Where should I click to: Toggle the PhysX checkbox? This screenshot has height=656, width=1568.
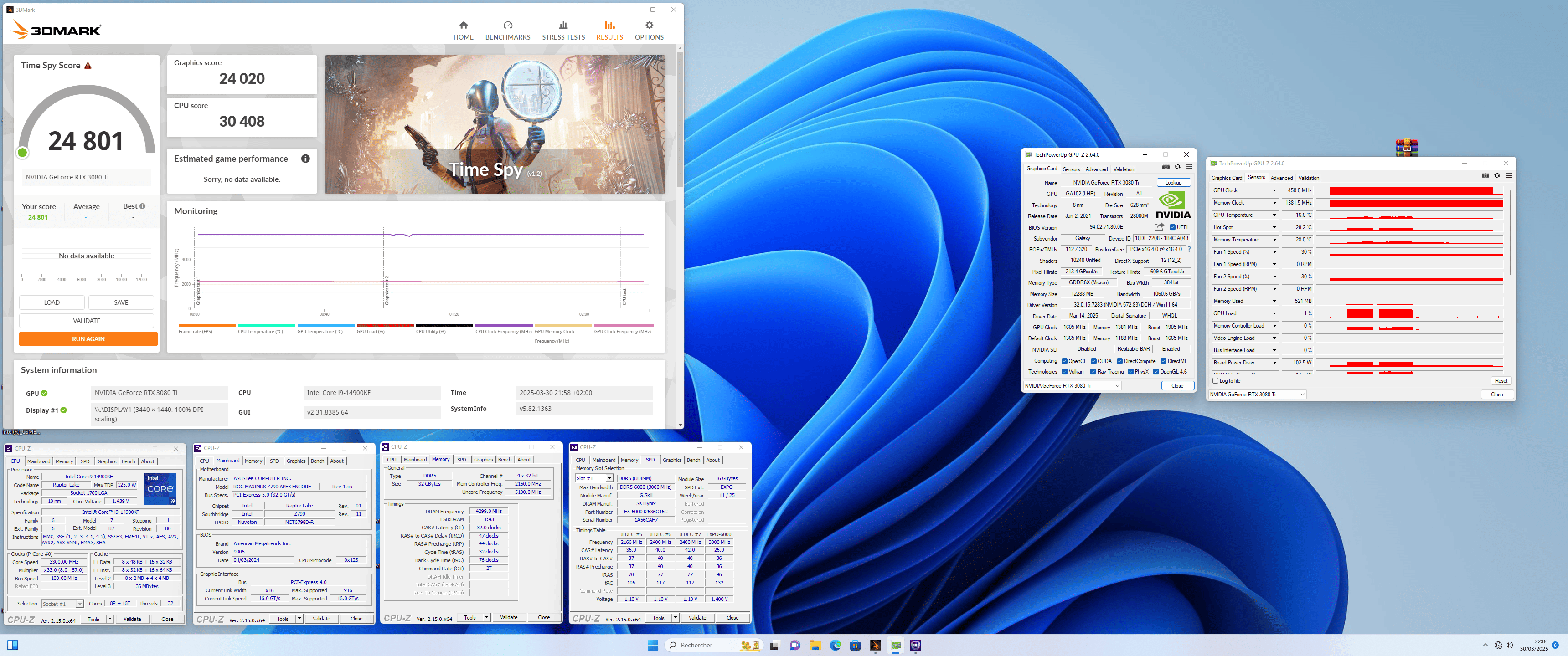1130,372
